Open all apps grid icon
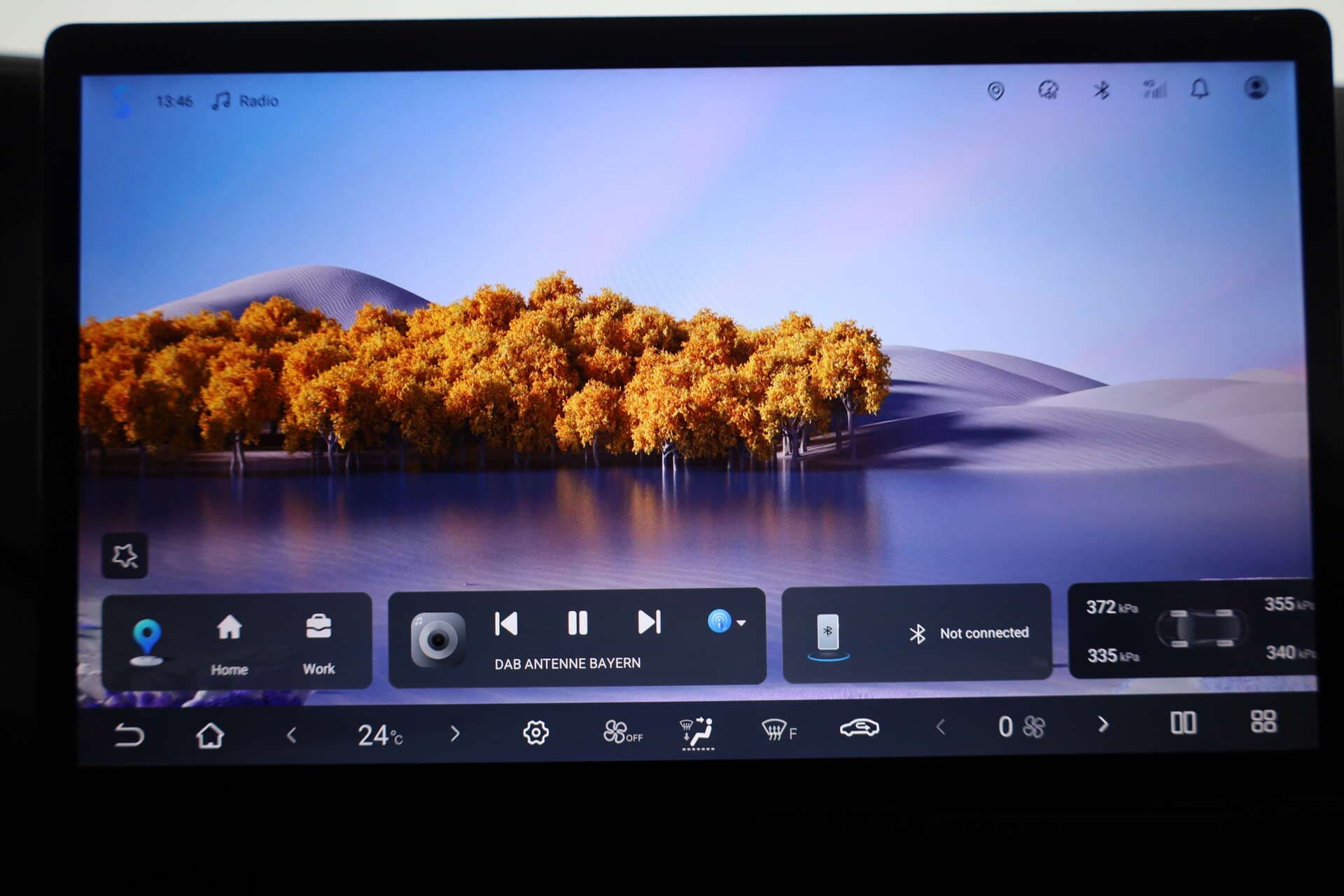The image size is (1344, 896). coord(1263,722)
